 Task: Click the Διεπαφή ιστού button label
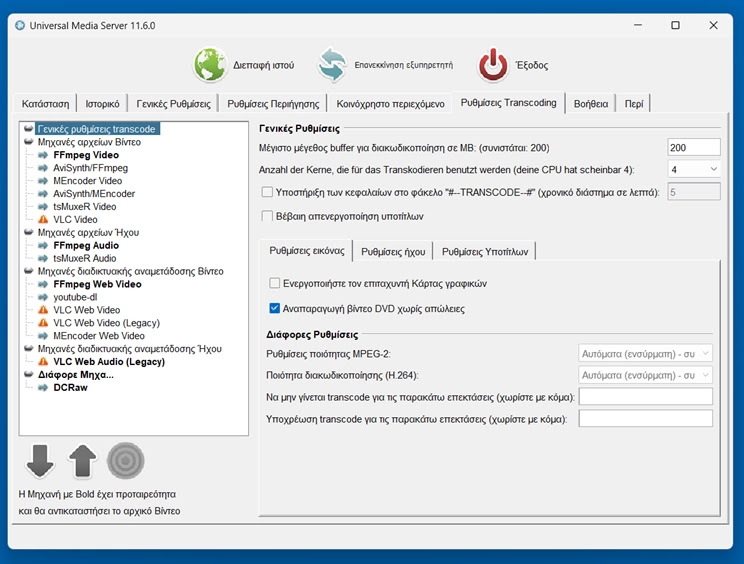263,65
